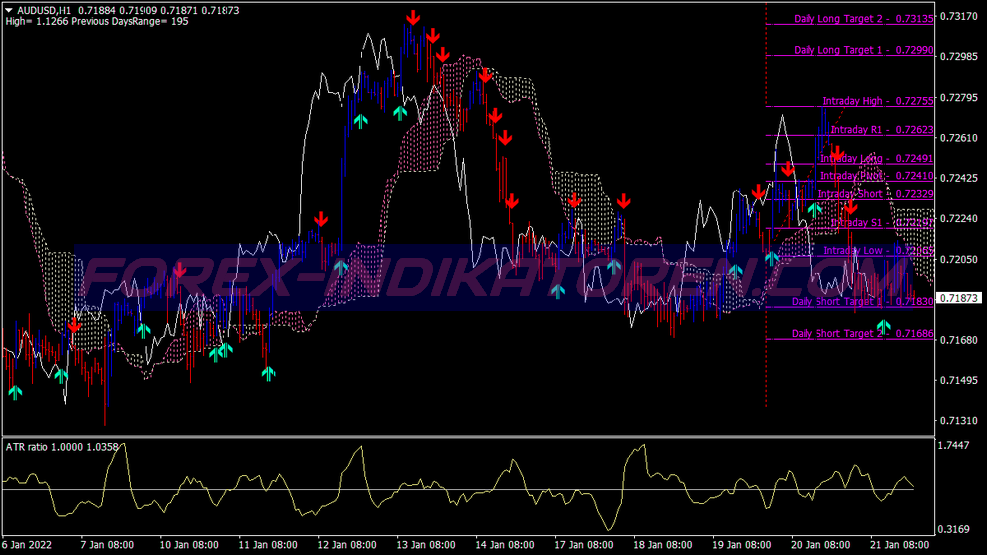This screenshot has width=987, height=555.
Task: Click the '7 Jan 08:00' time axis label
Action: point(107,545)
